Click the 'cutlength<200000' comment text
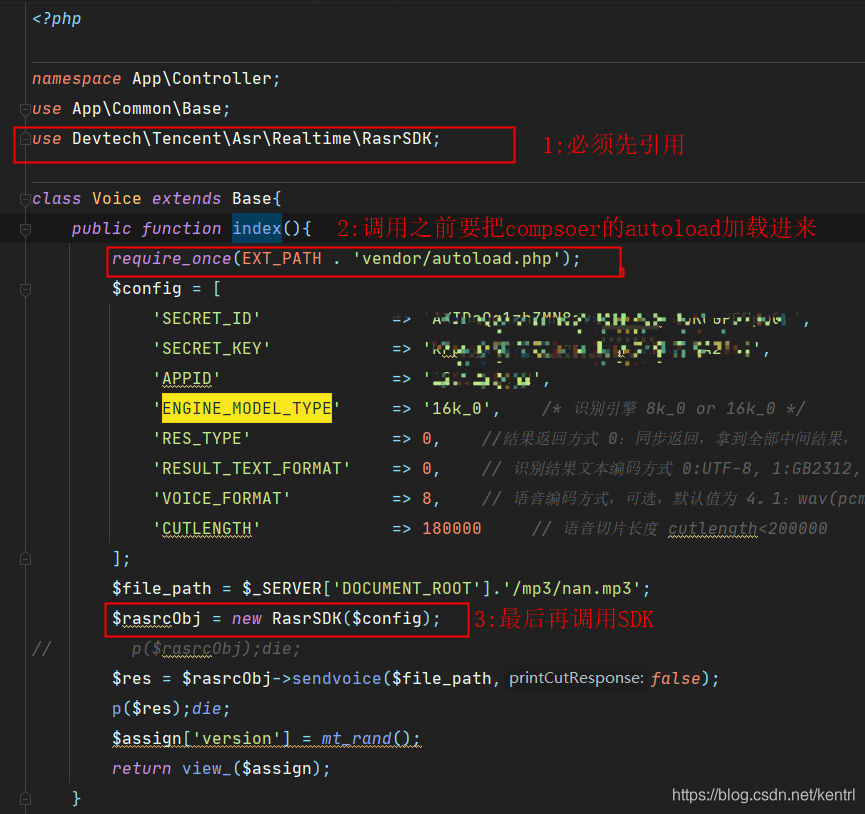The width and height of the screenshot is (865, 814). tap(747, 528)
